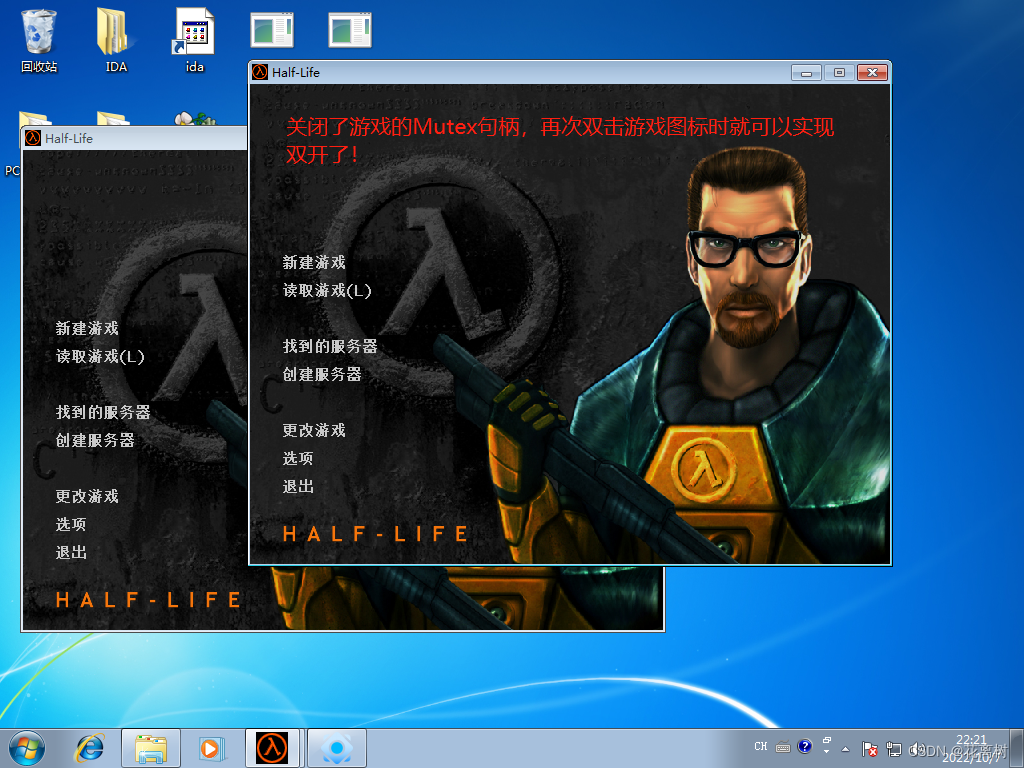Open Windows Media Player from the taskbar
Screen dimensions: 1024x768
pyautogui.click(x=211, y=748)
